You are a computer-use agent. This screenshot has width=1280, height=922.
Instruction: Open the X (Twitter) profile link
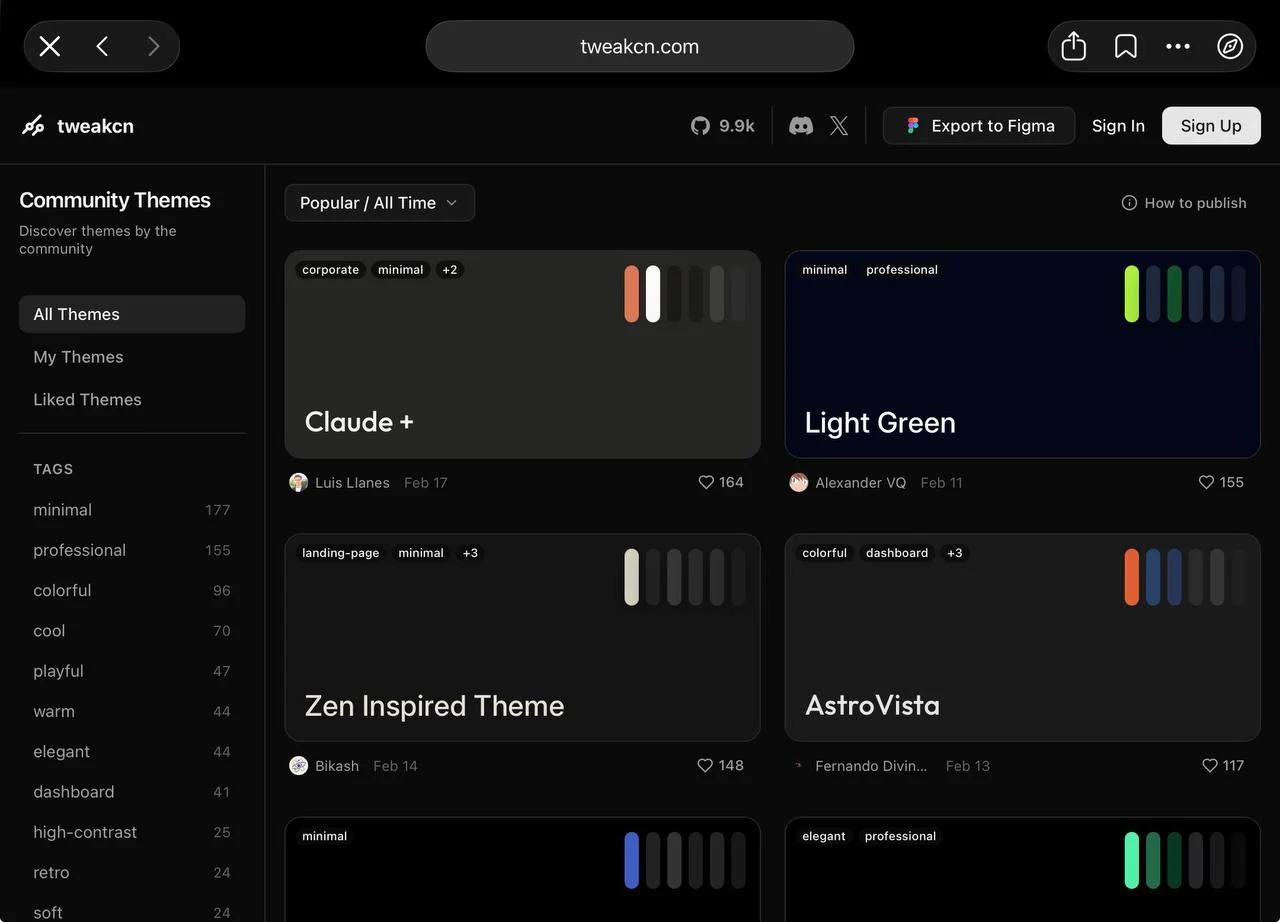coord(839,126)
